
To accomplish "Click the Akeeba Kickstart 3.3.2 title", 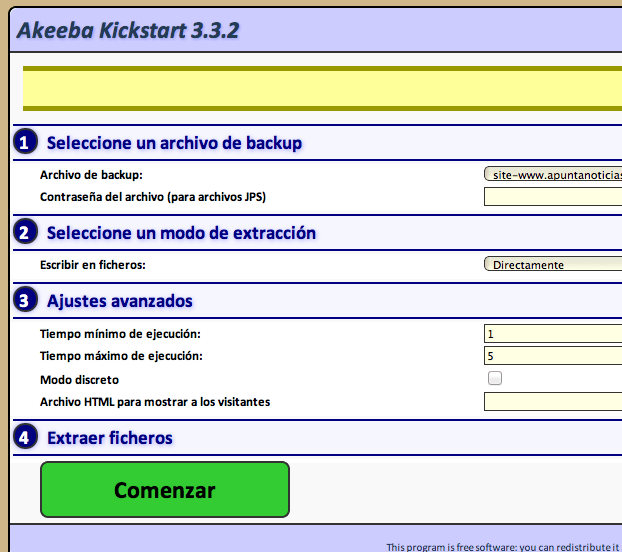I will pos(128,31).
